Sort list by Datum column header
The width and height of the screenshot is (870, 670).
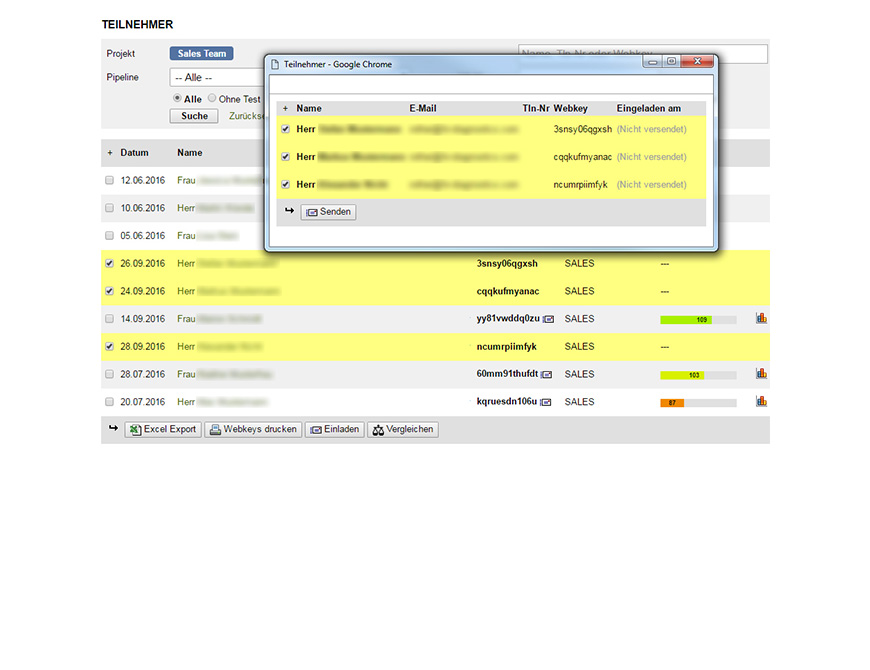[135, 153]
